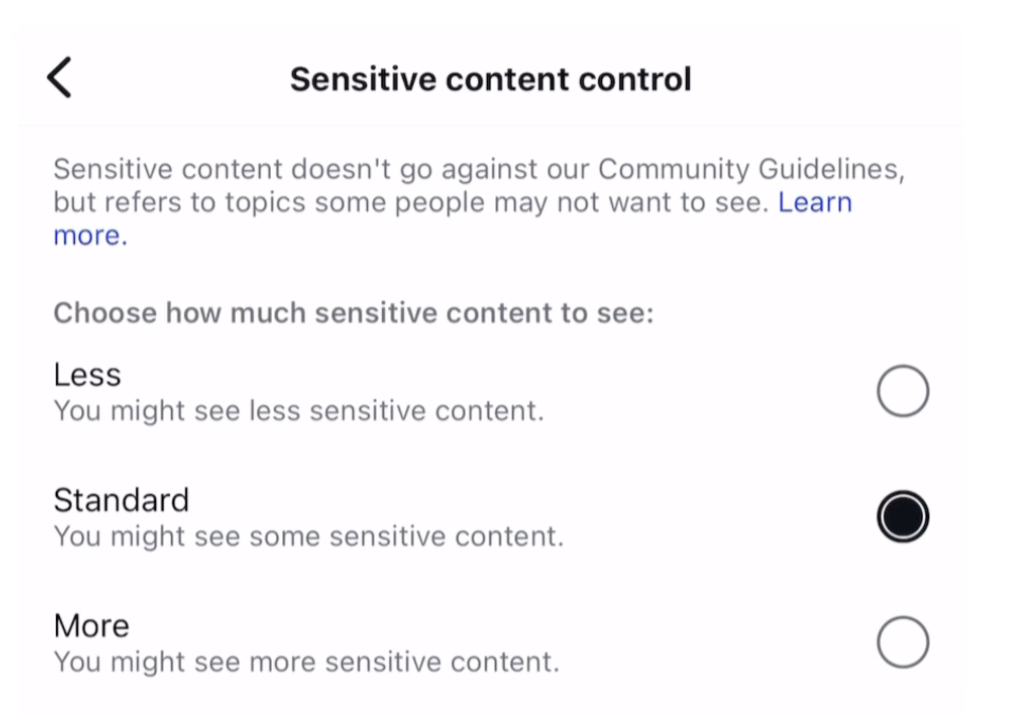Click the word "Learn" in the blue link

[x=814, y=203]
